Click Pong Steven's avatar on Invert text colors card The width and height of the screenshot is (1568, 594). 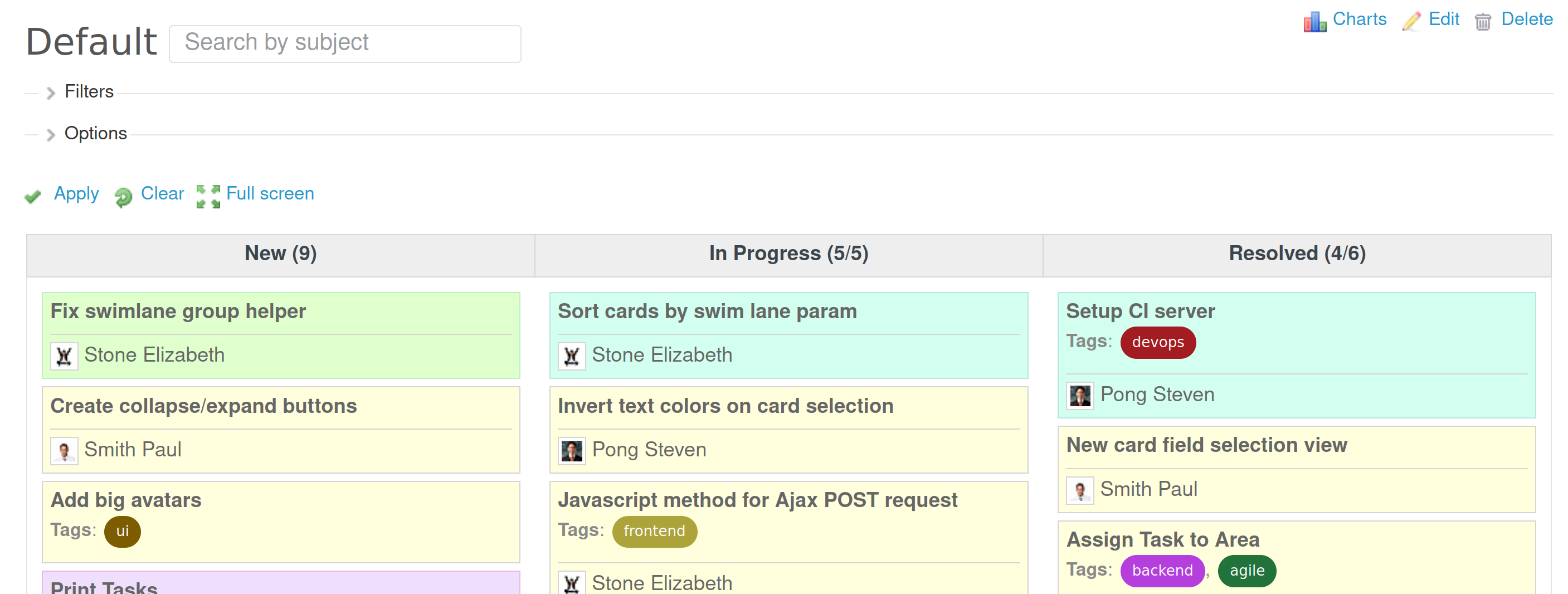[x=571, y=450]
